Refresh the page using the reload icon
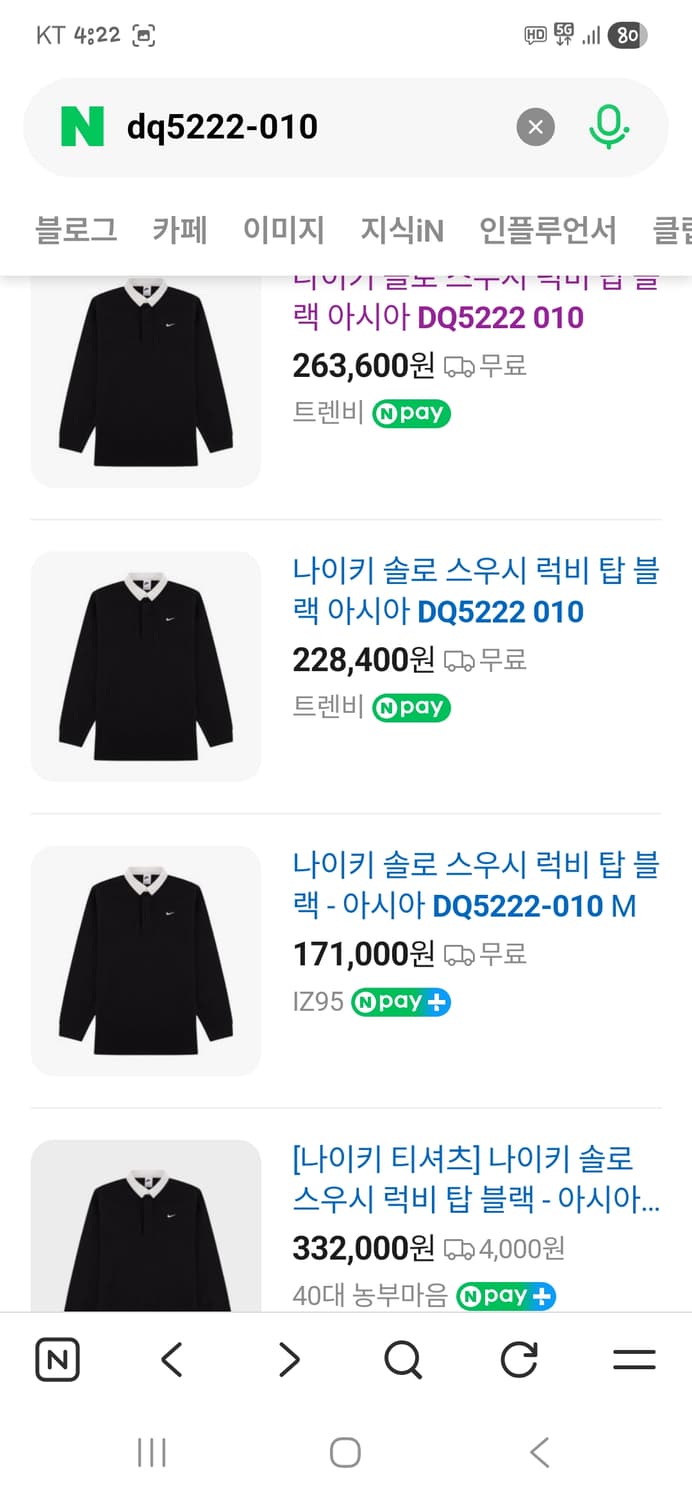692x1500 pixels. (x=518, y=1359)
